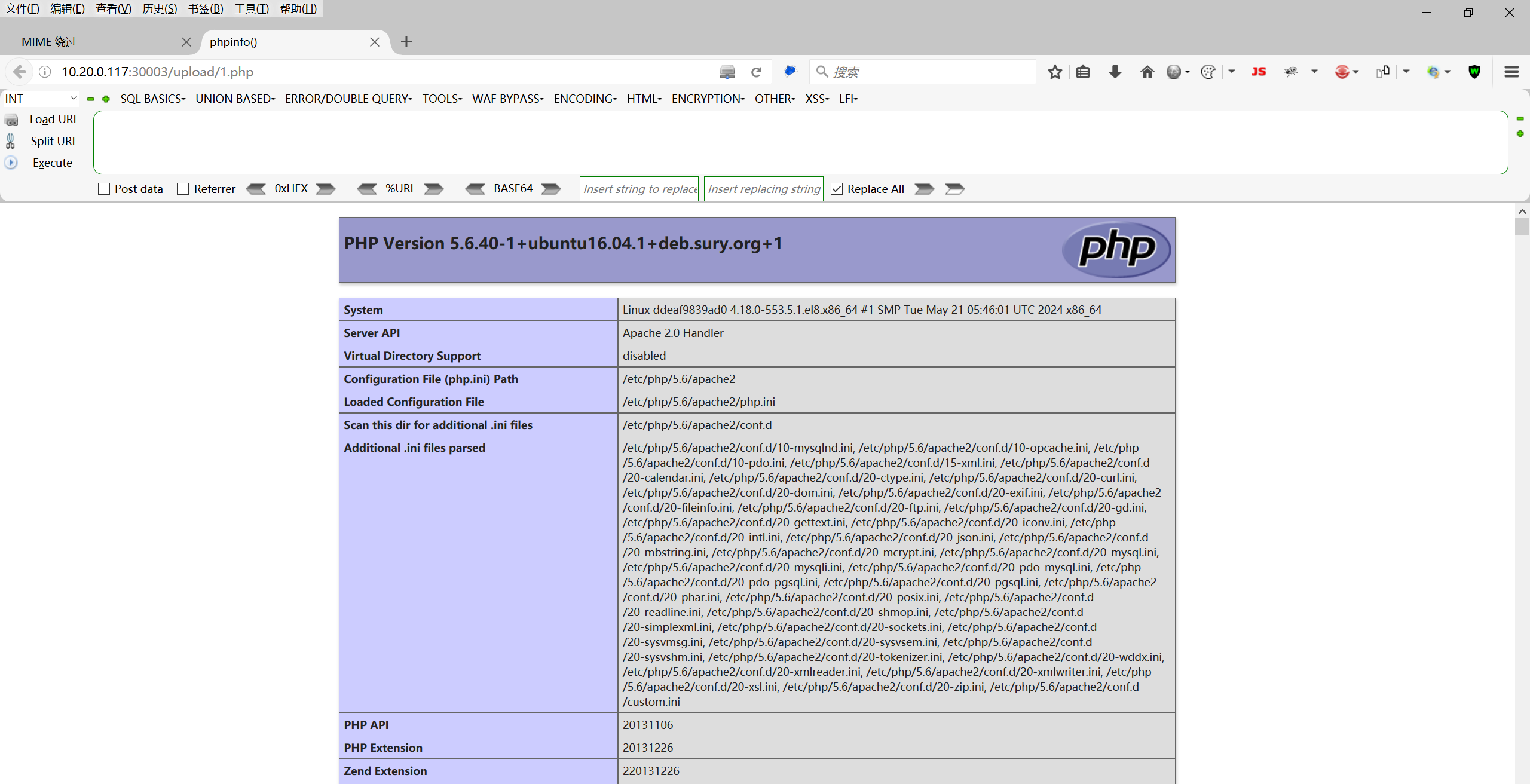This screenshot has height=784, width=1530.
Task: Uncheck the Replace All checkbox
Action: (x=837, y=189)
